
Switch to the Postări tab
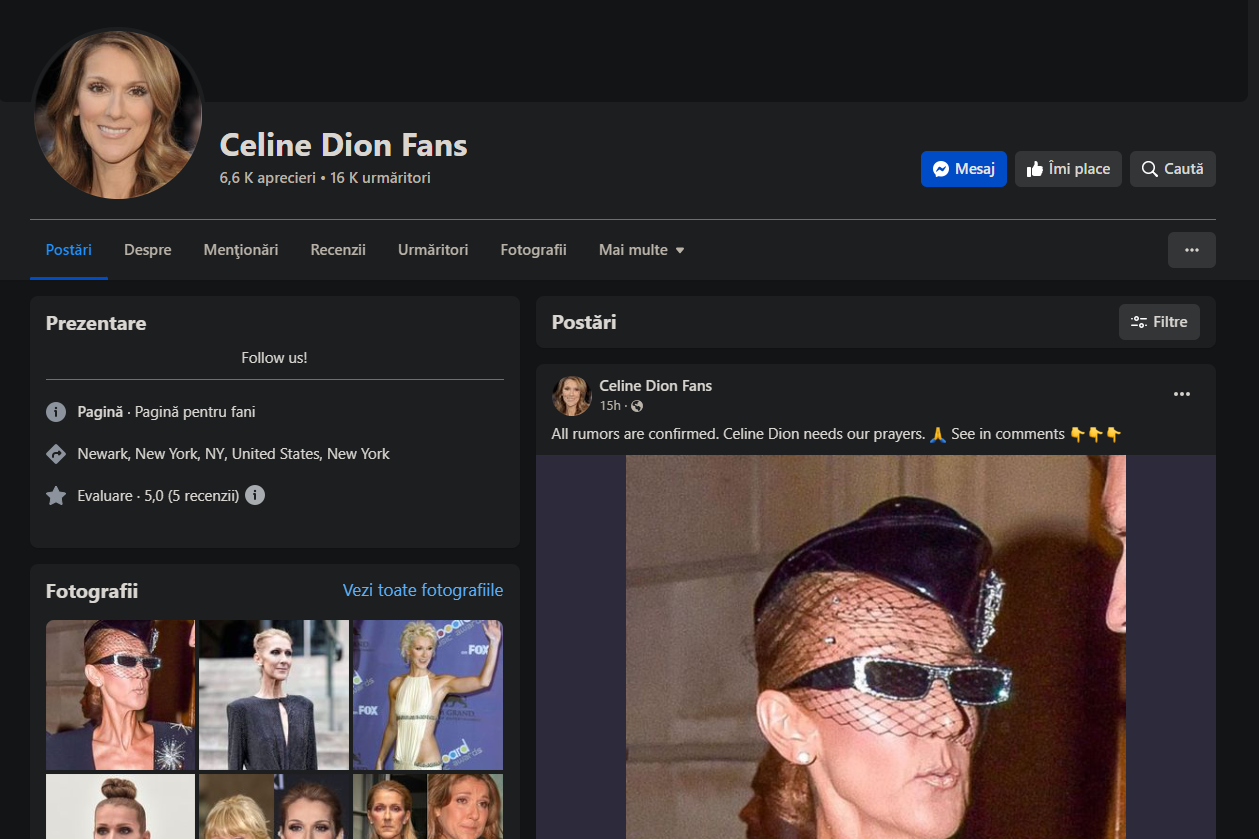69,250
